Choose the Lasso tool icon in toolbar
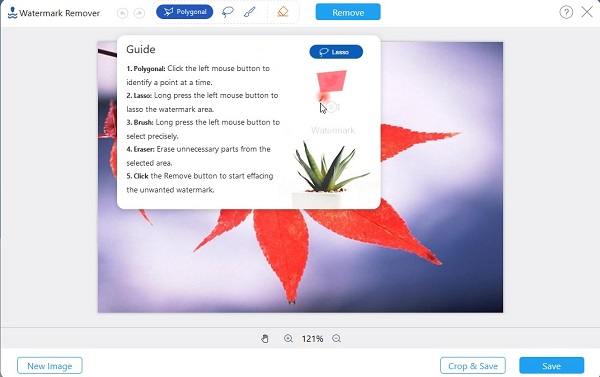600x377 pixels. point(228,12)
